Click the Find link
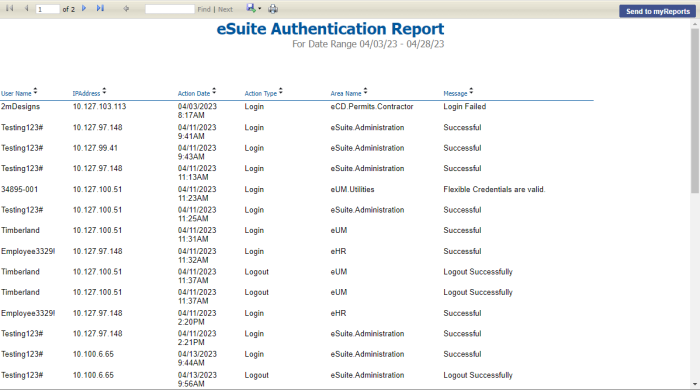Viewport: 700px width, 390px height. click(204, 9)
